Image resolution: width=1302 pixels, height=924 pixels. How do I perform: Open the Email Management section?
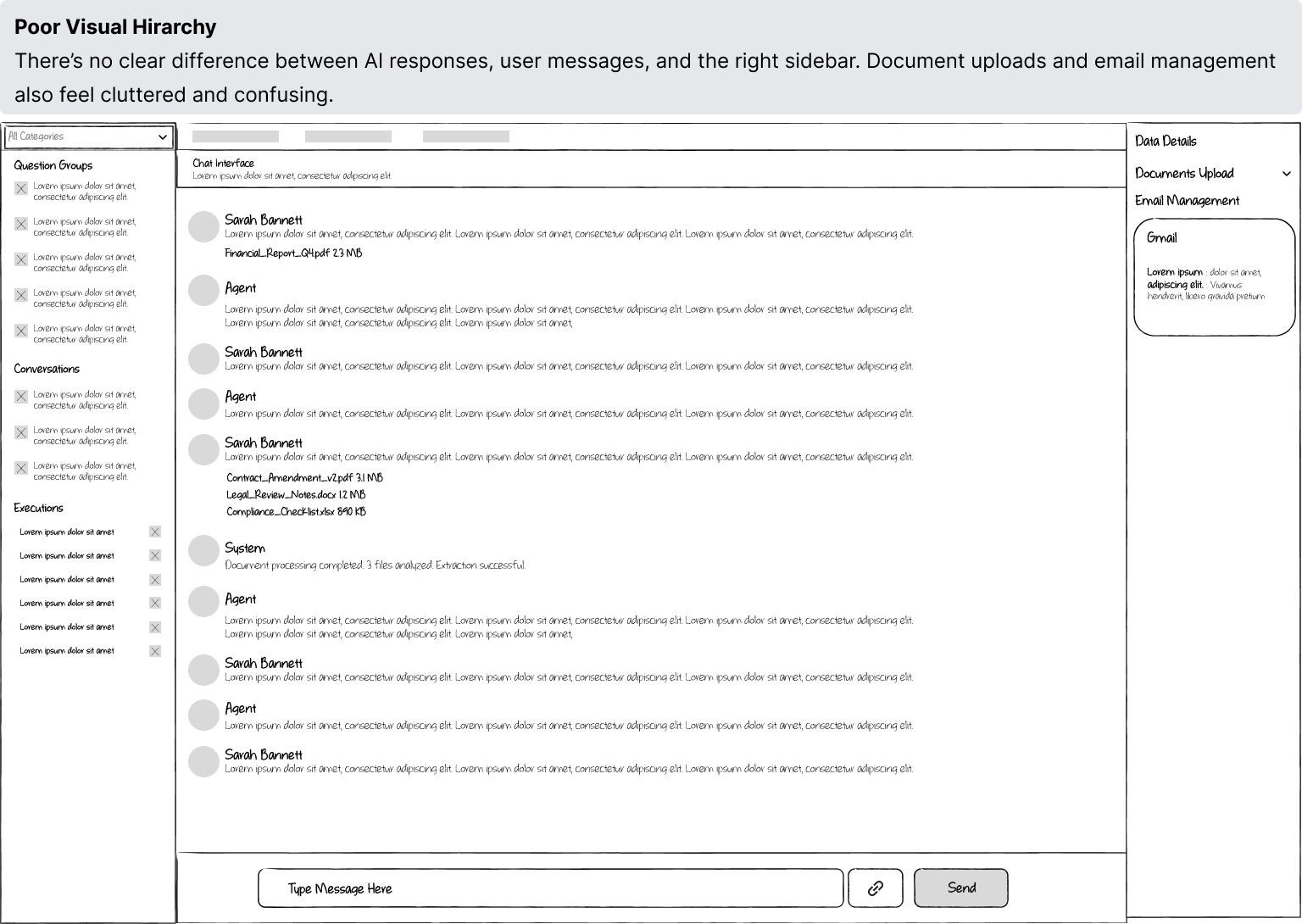point(1187,201)
